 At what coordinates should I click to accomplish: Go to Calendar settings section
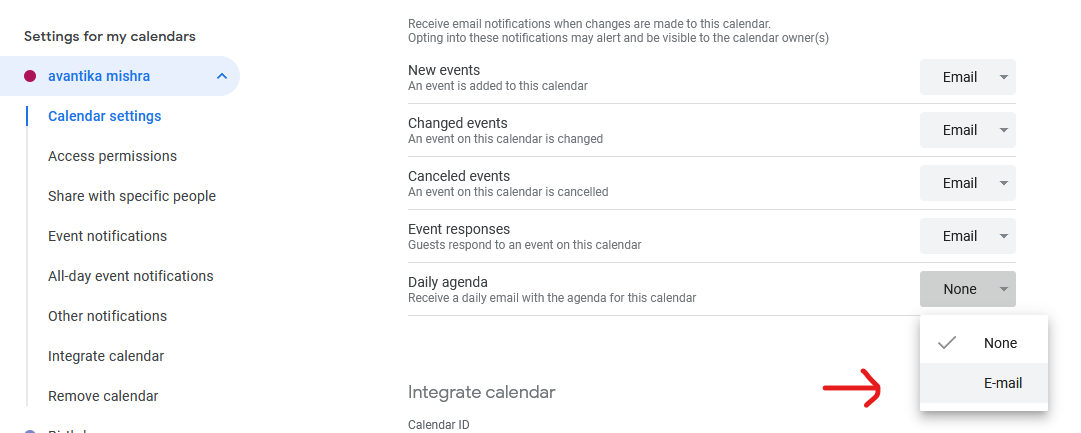[x=104, y=116]
